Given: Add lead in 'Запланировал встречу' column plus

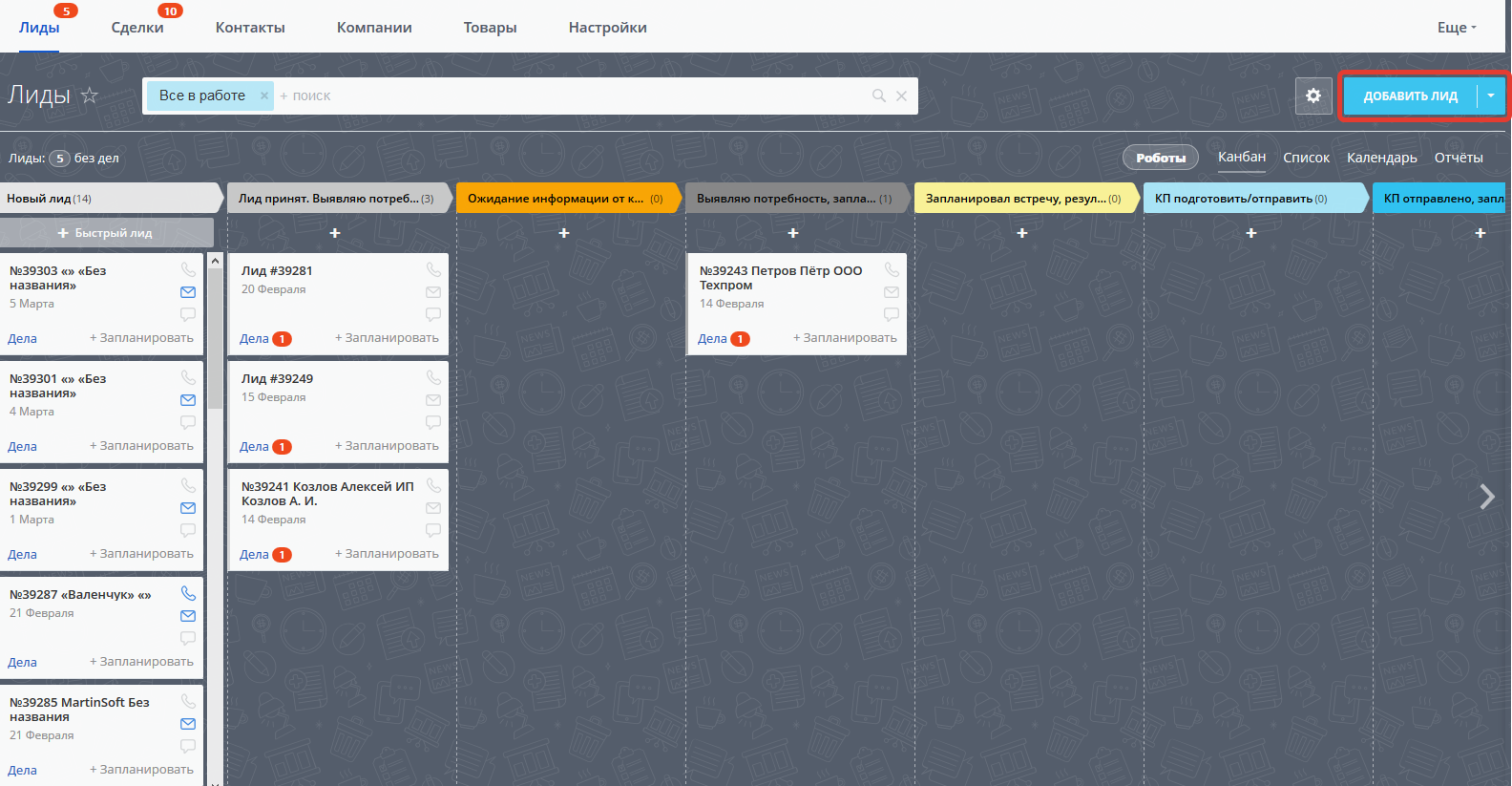Looking at the screenshot, I should [x=1022, y=233].
